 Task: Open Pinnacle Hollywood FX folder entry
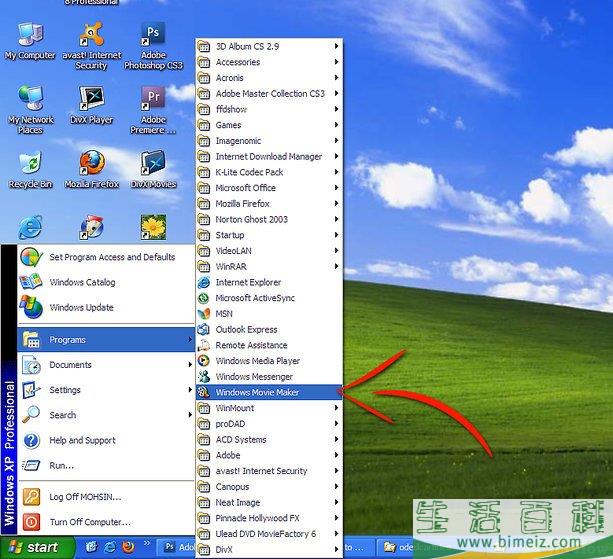point(269,518)
